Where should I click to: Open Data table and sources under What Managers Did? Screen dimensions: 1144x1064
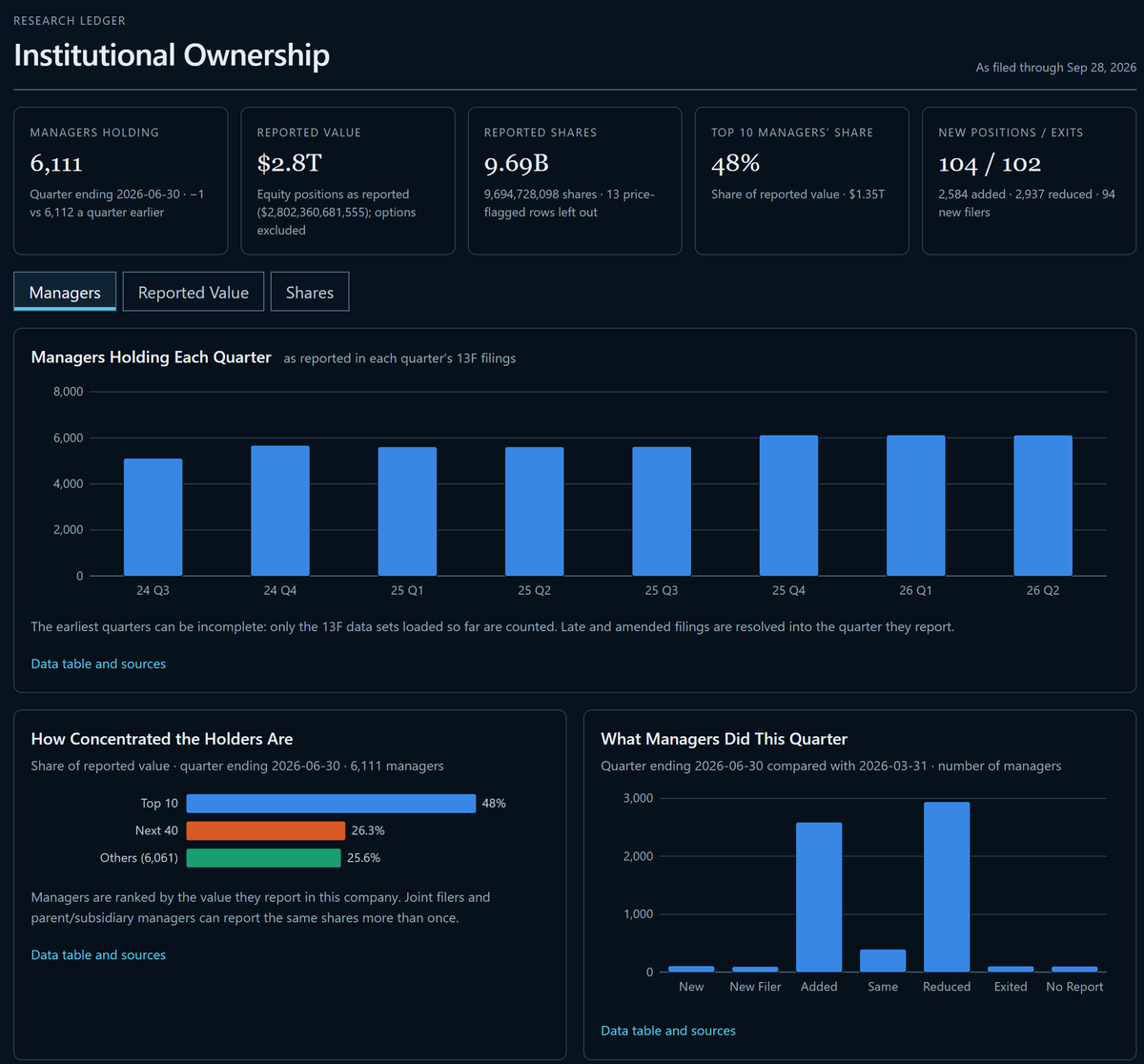tap(668, 1031)
